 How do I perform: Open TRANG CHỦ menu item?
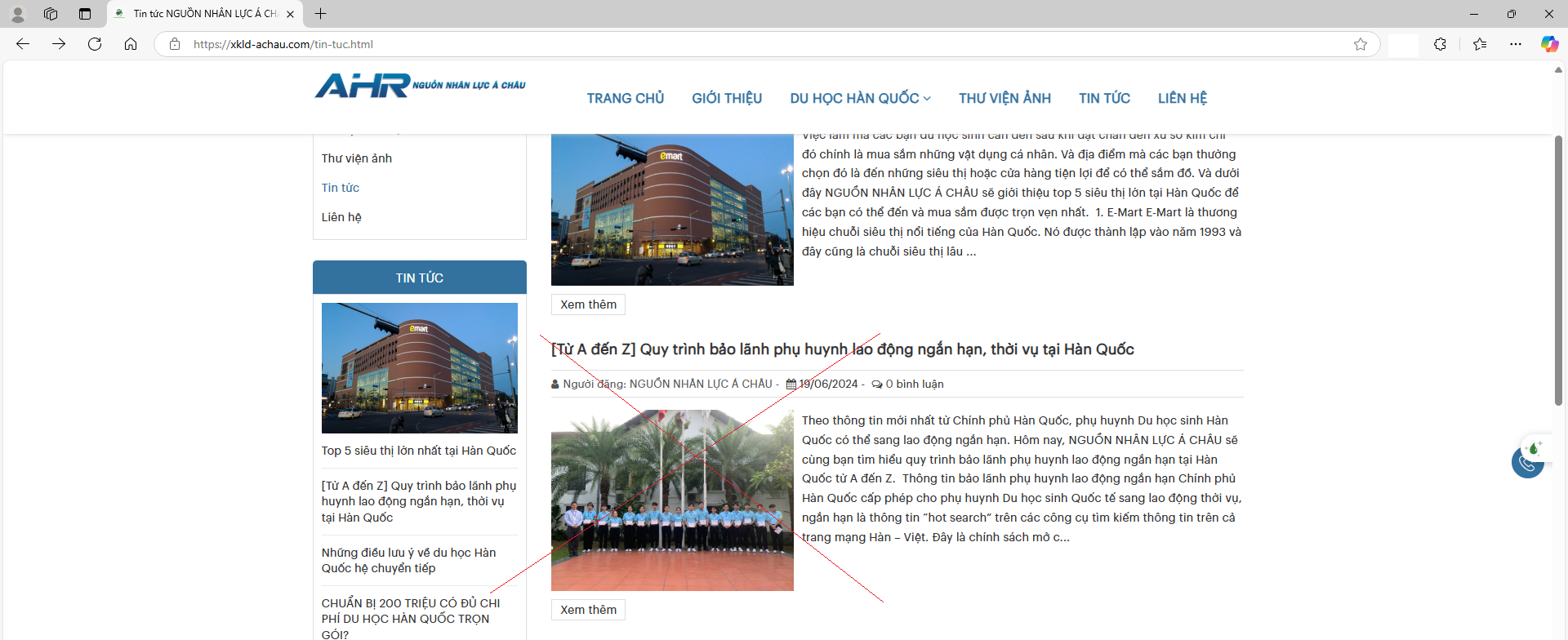(x=626, y=98)
